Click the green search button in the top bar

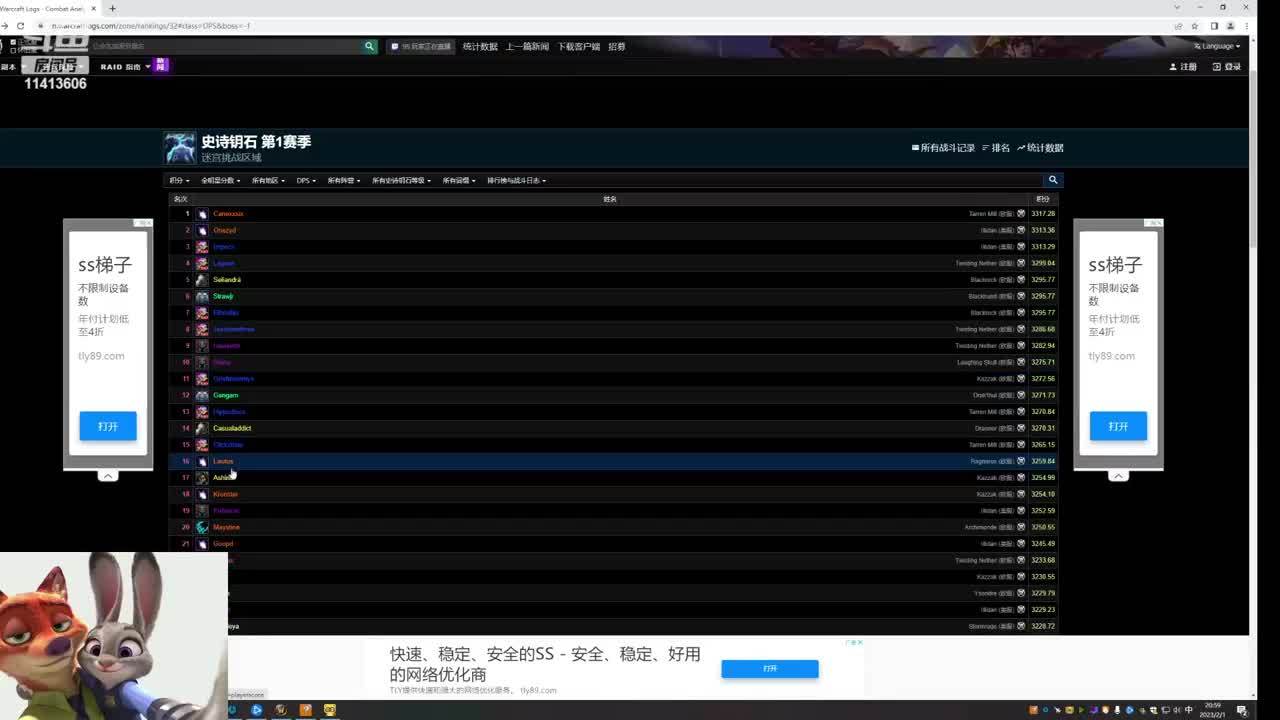pos(369,46)
